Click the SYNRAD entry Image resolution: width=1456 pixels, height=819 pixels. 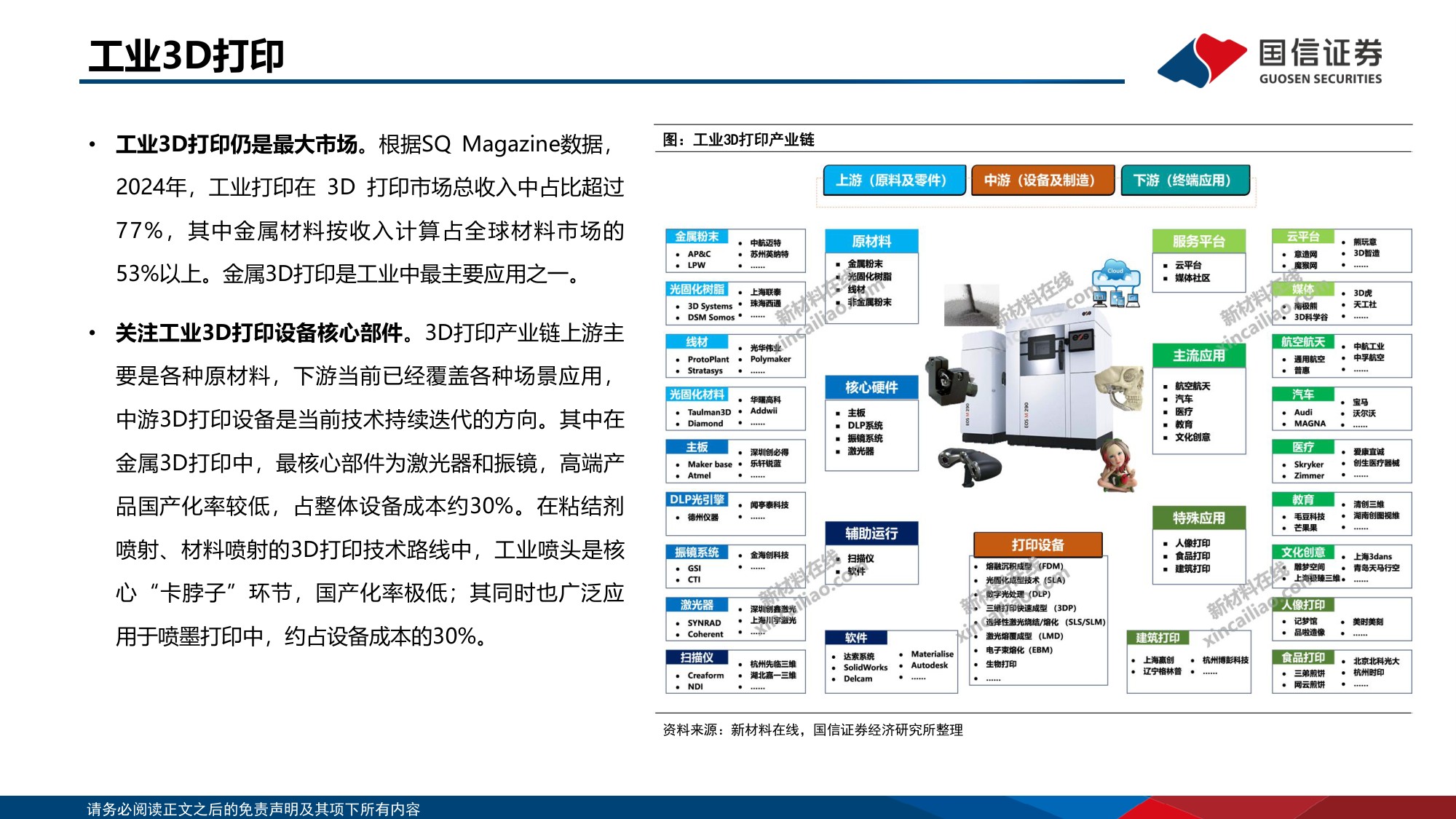[704, 623]
